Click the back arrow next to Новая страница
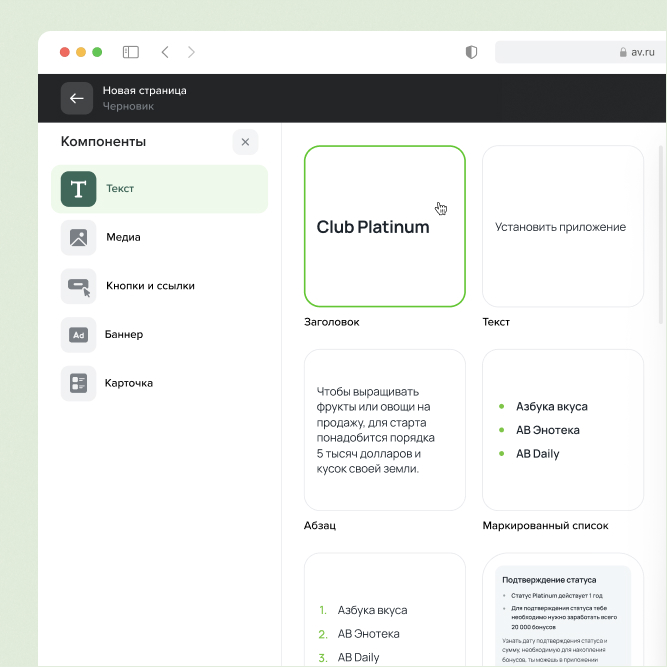This screenshot has height=667, width=667. [77, 98]
